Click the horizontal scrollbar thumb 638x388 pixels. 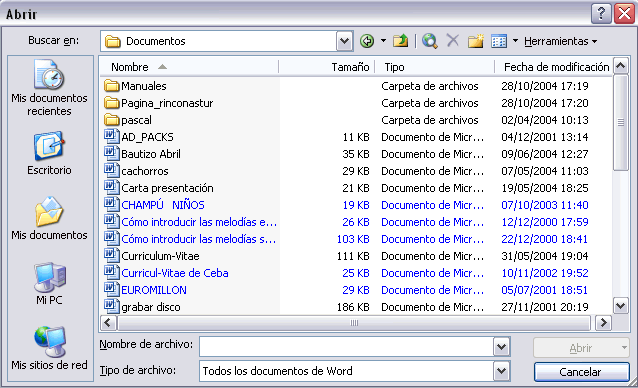coord(354,323)
